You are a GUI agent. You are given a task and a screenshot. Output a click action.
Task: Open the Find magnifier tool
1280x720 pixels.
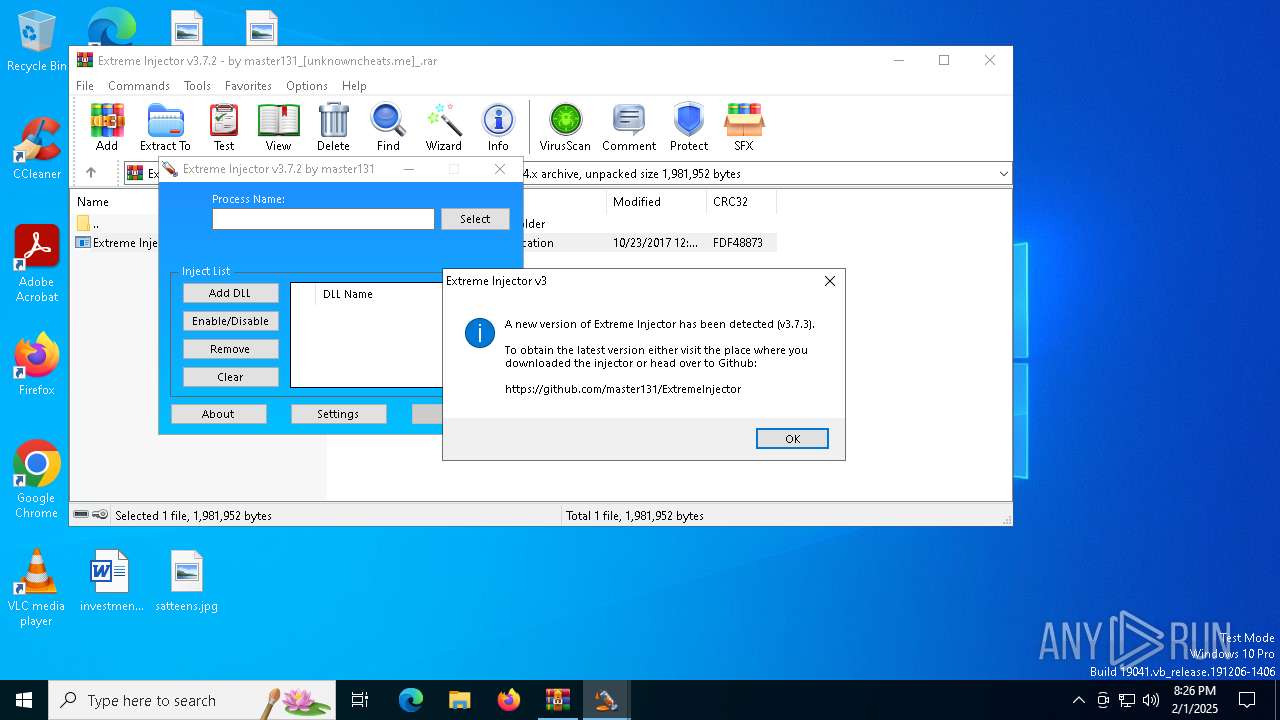pyautogui.click(x=388, y=127)
